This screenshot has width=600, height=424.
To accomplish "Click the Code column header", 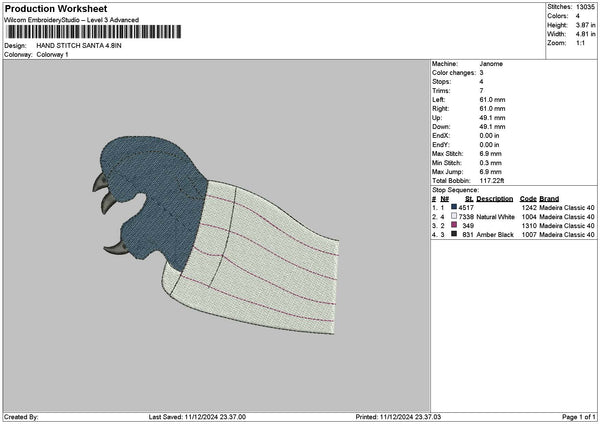I will (x=528, y=198).
